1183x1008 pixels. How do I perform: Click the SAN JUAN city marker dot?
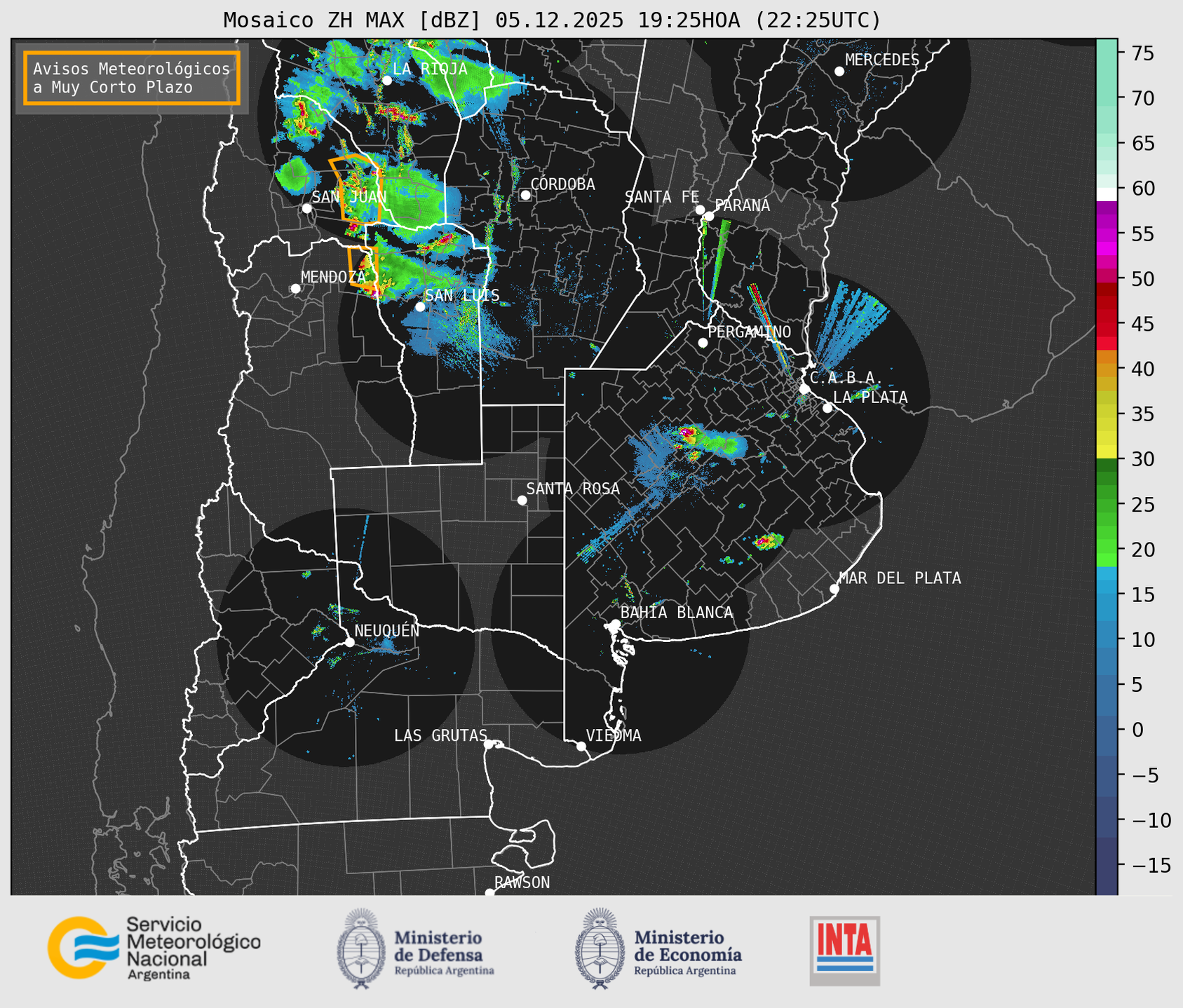coord(306,208)
